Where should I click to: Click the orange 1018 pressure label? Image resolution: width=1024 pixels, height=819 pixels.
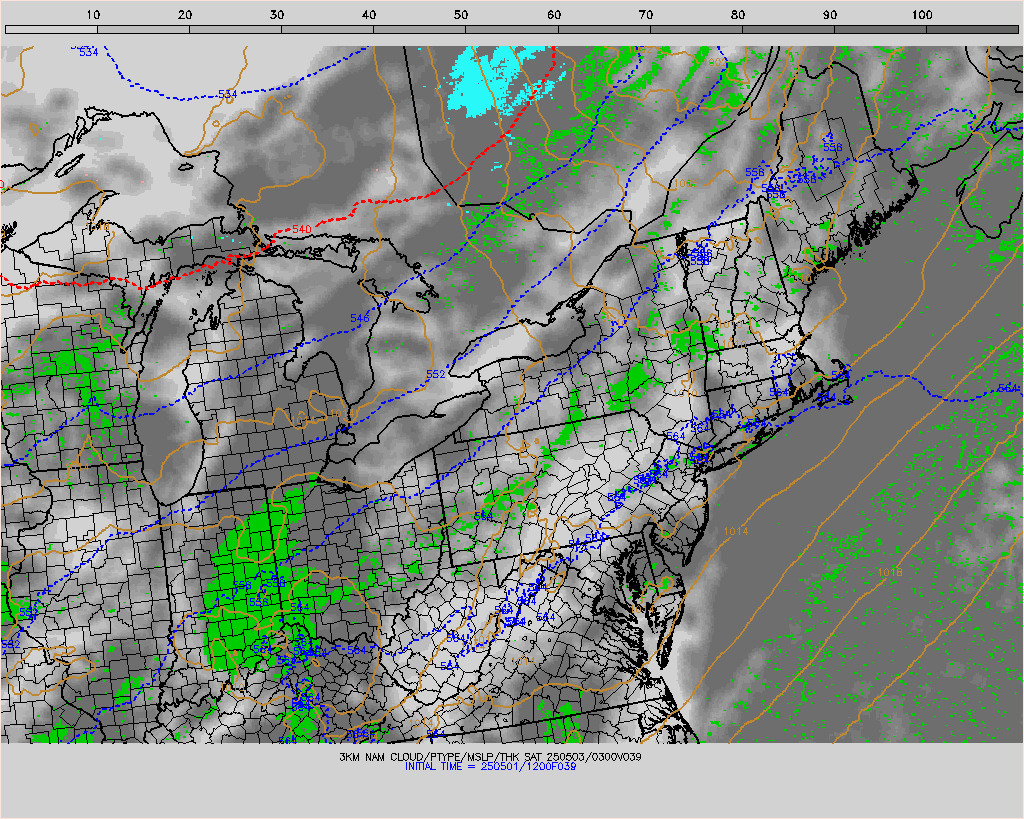point(889,572)
